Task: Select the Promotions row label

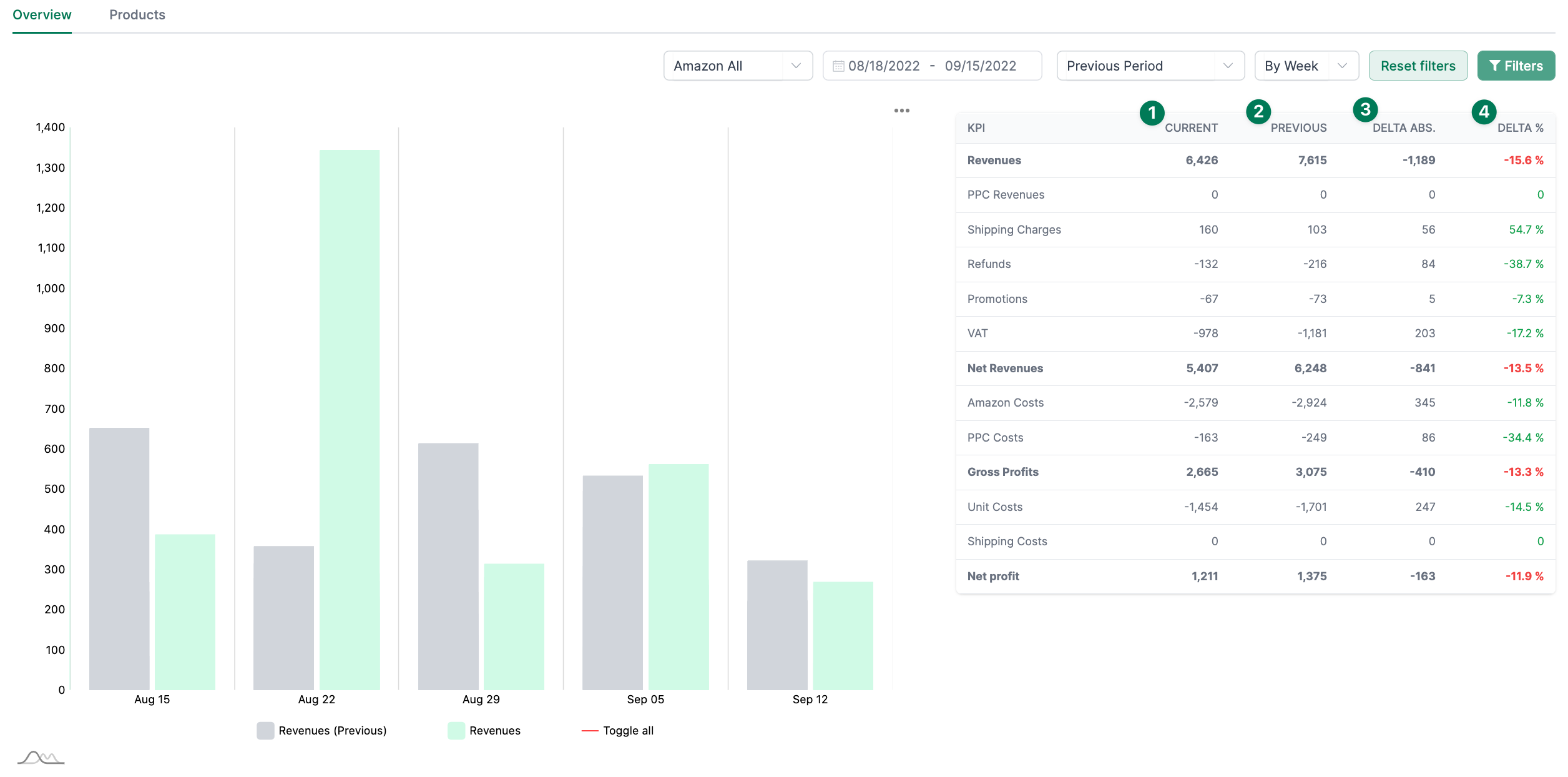Action: coord(997,299)
